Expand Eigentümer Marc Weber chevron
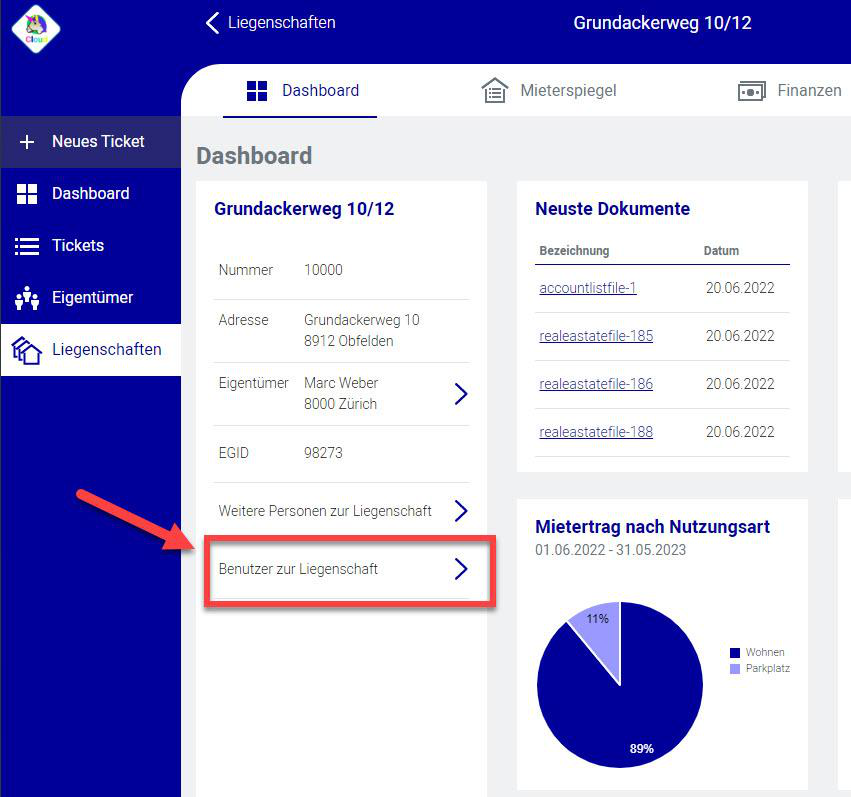Viewport: 851px width, 797px height. [x=461, y=394]
